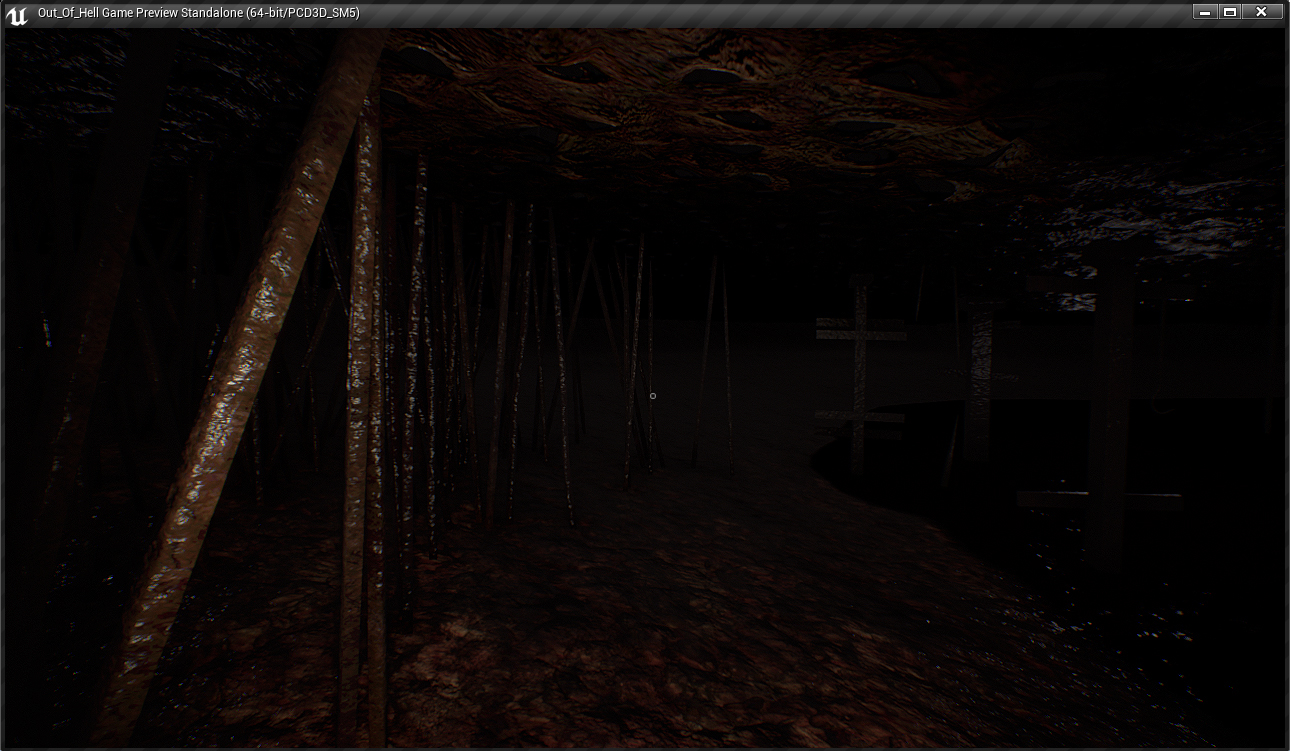Click the horizontal plank at lower right

(1100, 500)
